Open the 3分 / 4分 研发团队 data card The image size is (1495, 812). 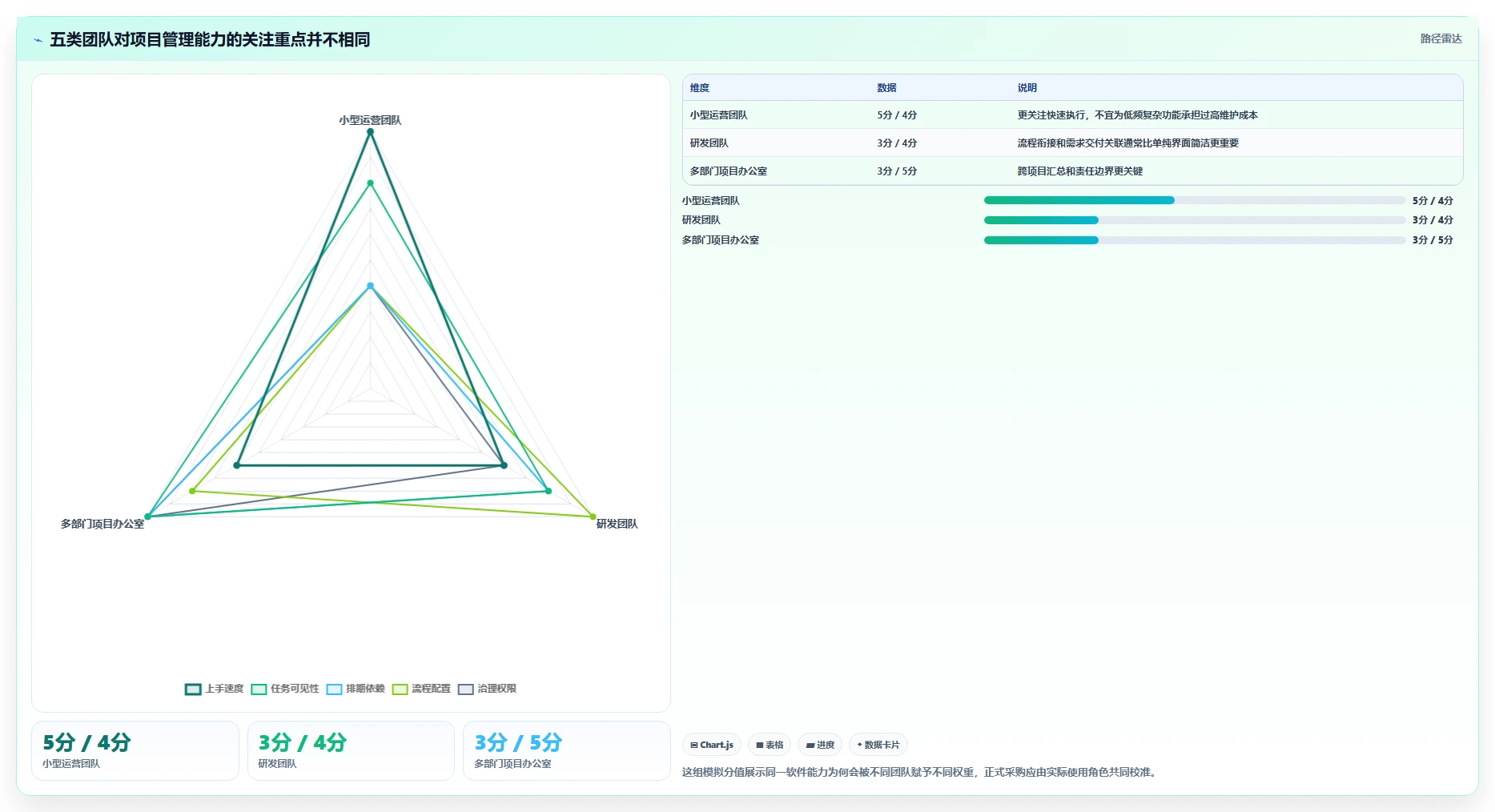coord(351,750)
